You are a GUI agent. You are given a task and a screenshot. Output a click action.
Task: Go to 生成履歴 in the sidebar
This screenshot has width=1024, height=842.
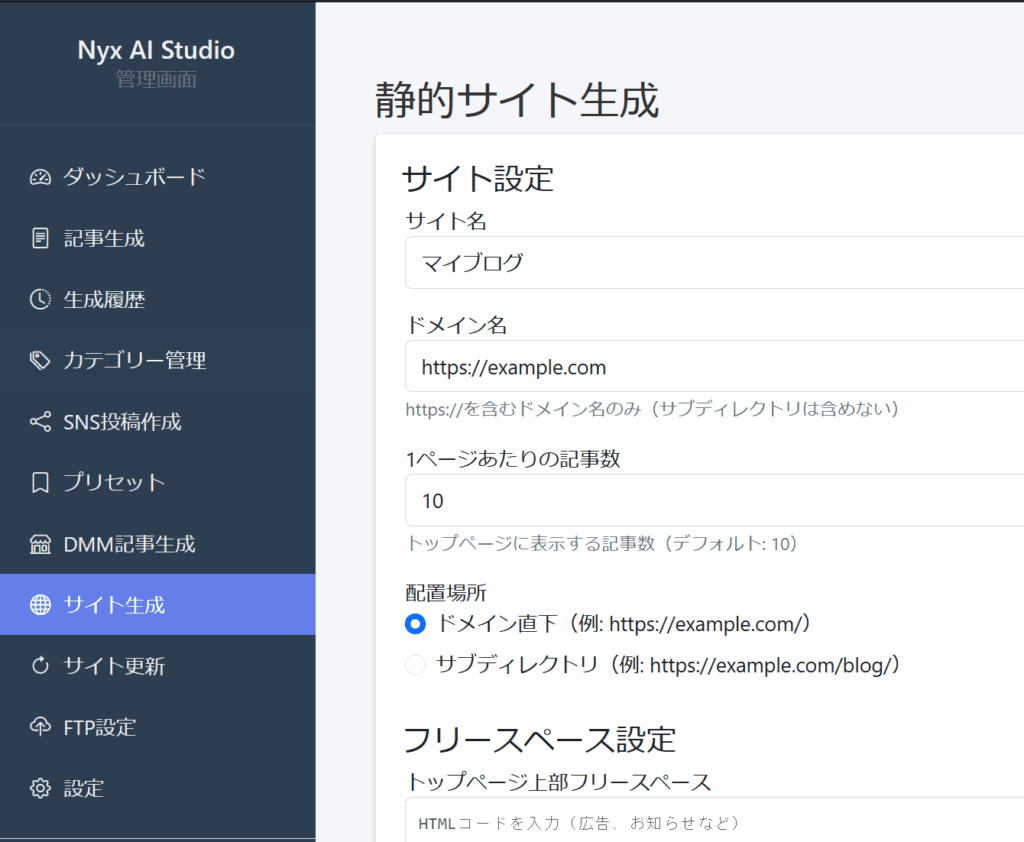(x=157, y=299)
